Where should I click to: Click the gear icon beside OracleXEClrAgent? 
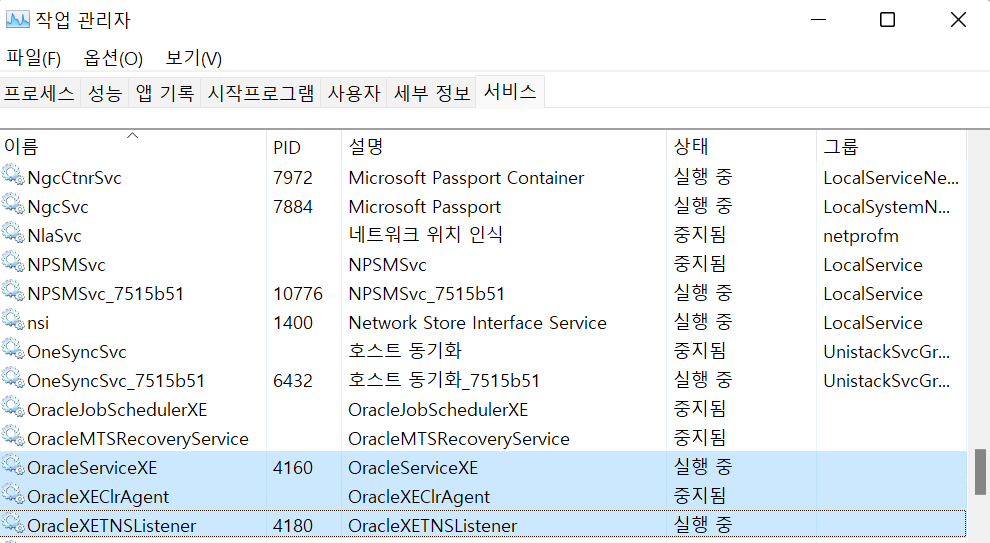tap(13, 494)
